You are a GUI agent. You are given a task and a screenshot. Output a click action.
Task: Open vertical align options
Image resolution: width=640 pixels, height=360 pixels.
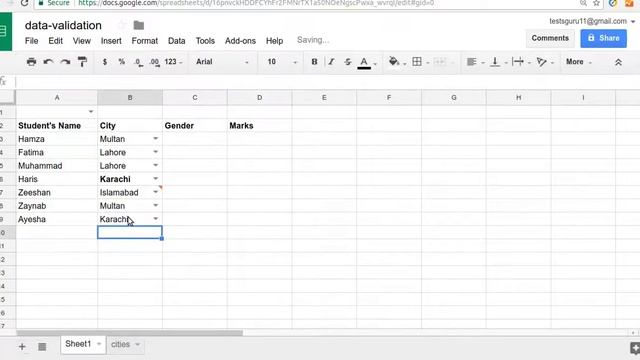[495, 62]
